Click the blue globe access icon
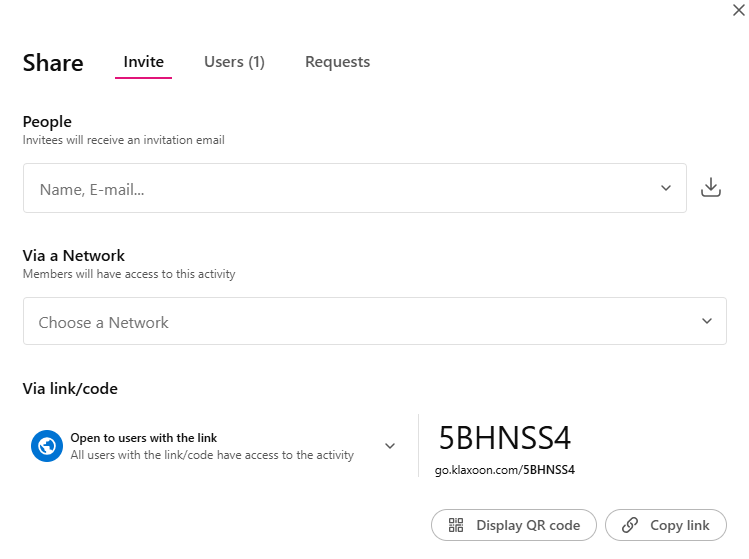 click(47, 446)
